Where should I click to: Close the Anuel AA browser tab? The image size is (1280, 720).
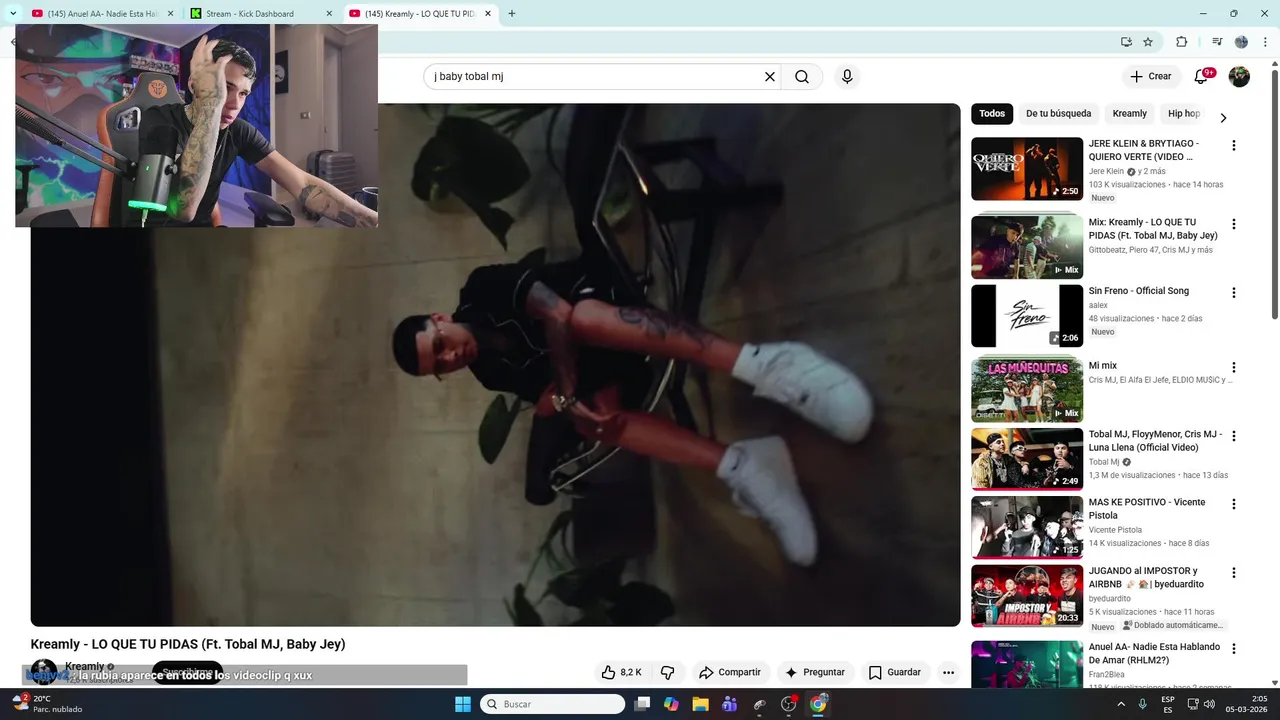pos(171,14)
